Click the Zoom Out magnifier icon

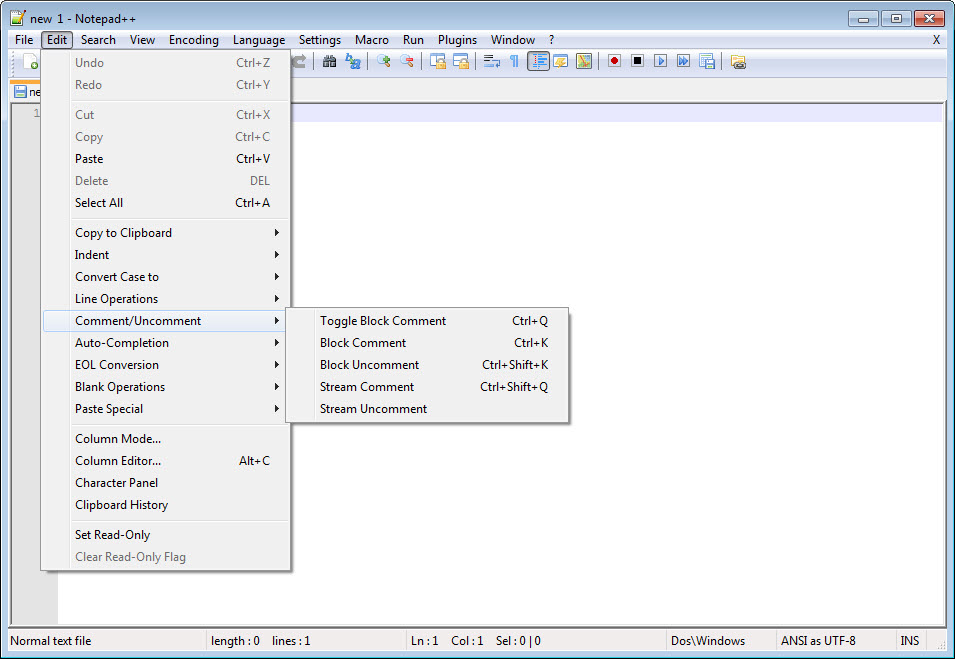click(x=407, y=62)
